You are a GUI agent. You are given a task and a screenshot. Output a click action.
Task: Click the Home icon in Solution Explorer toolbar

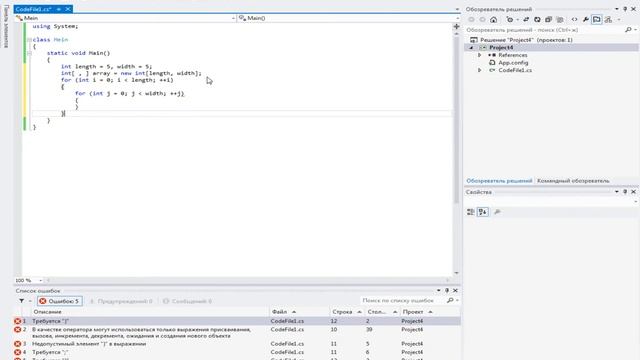click(x=493, y=19)
